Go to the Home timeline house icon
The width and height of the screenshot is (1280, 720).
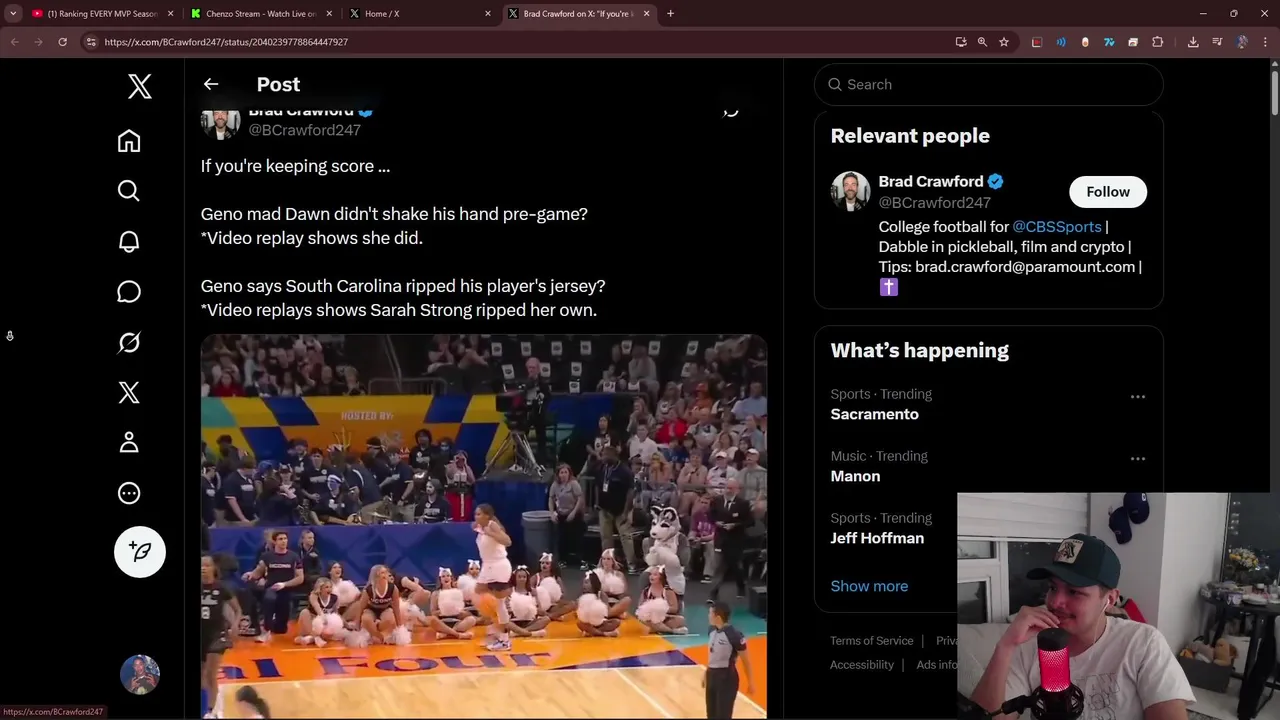[x=129, y=141]
